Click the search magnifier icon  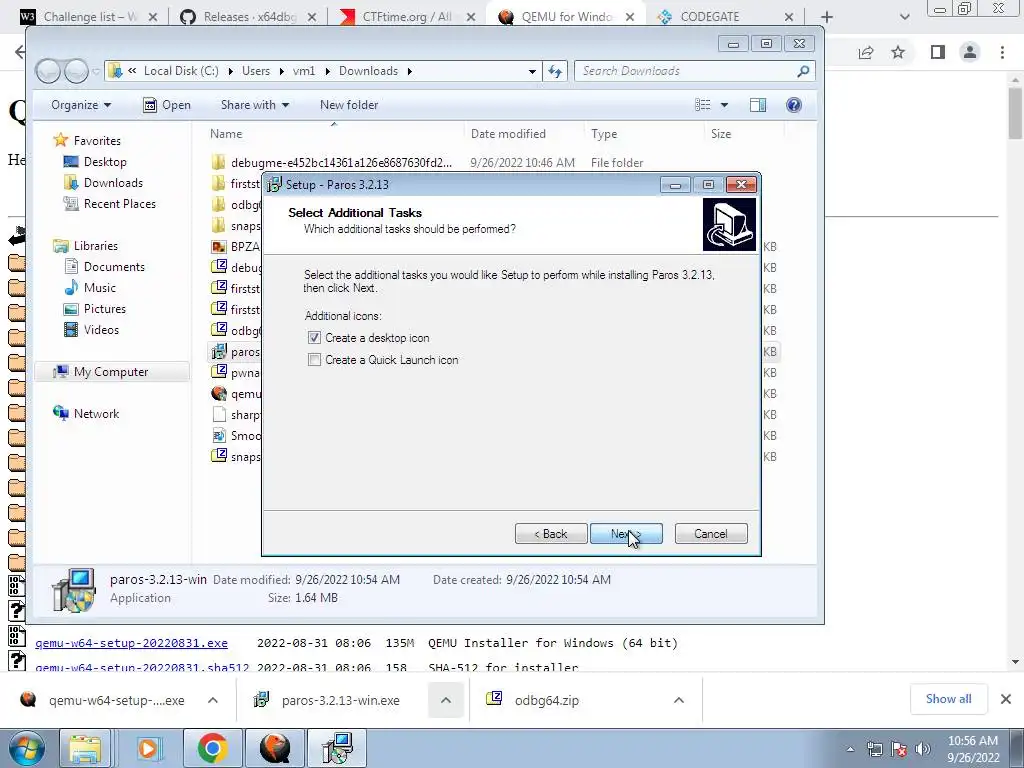[x=803, y=71]
